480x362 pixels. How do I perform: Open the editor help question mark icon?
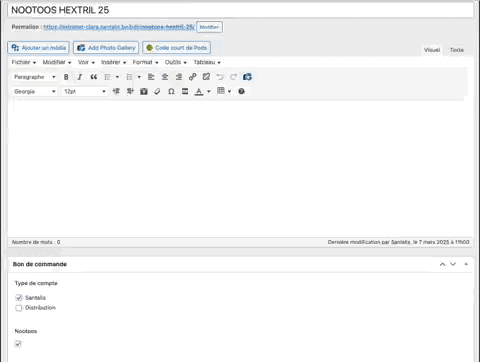tap(241, 91)
